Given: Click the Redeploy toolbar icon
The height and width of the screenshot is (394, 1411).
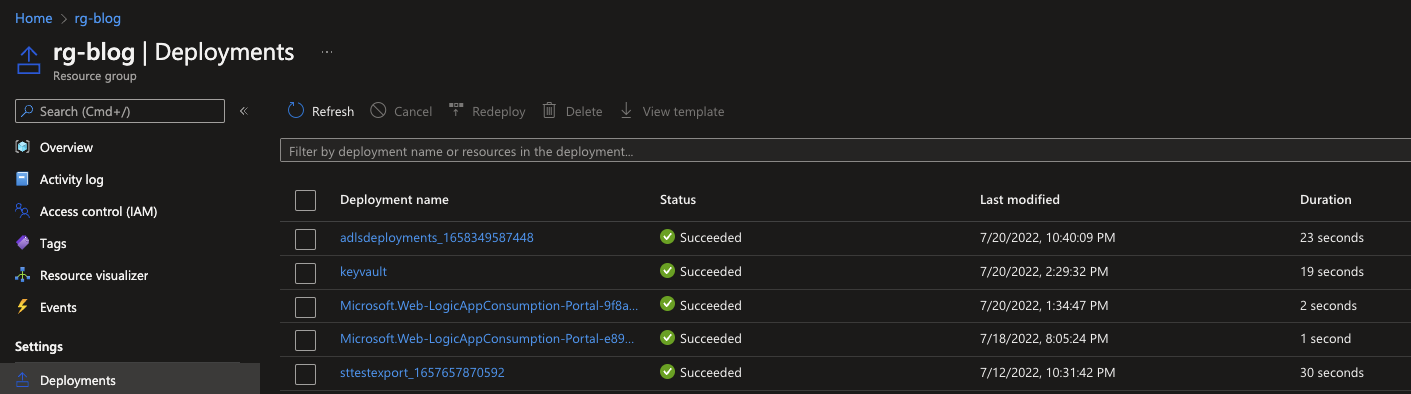Looking at the screenshot, I should click(x=456, y=111).
